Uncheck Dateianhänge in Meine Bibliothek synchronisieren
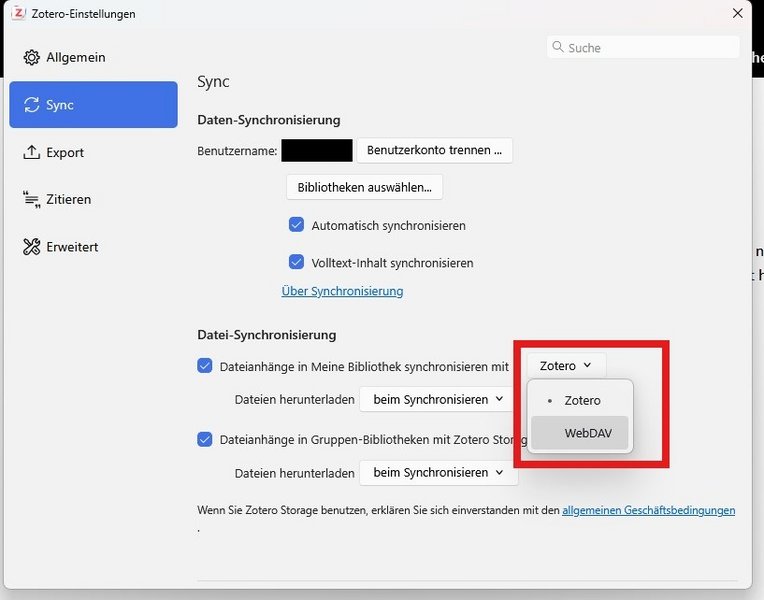The height and width of the screenshot is (600, 764). tap(205, 366)
